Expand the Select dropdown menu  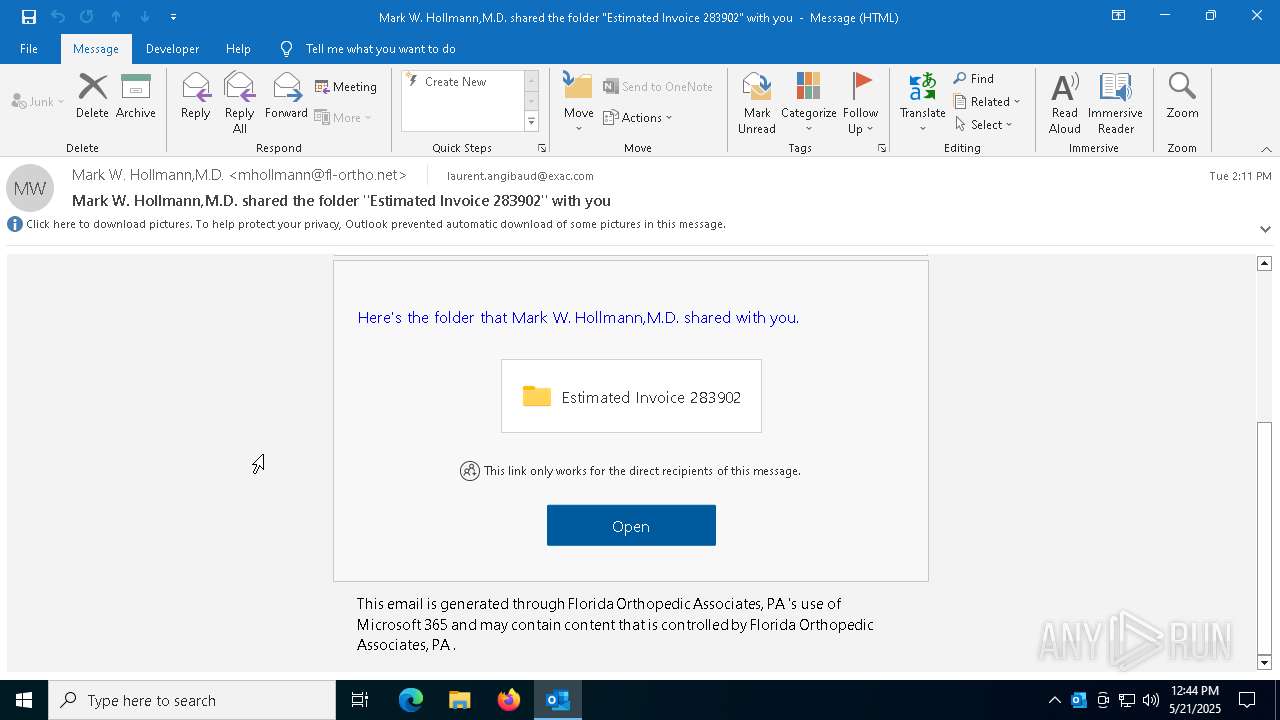984,125
